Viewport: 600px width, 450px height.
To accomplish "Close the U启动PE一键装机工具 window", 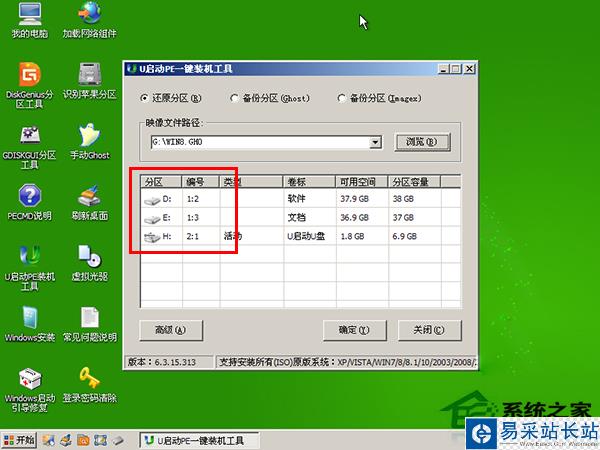I will 470,69.
